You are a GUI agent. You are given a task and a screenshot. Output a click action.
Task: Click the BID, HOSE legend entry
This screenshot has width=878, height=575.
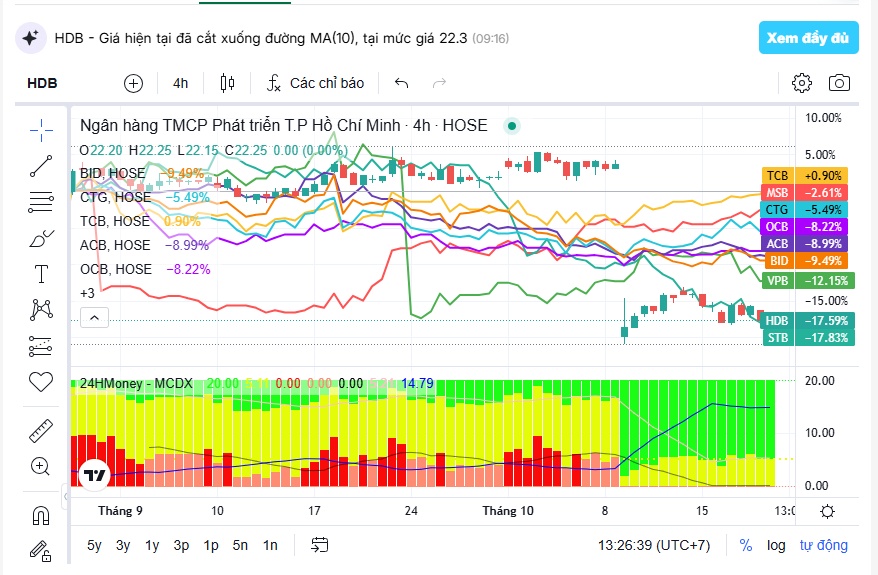113,174
